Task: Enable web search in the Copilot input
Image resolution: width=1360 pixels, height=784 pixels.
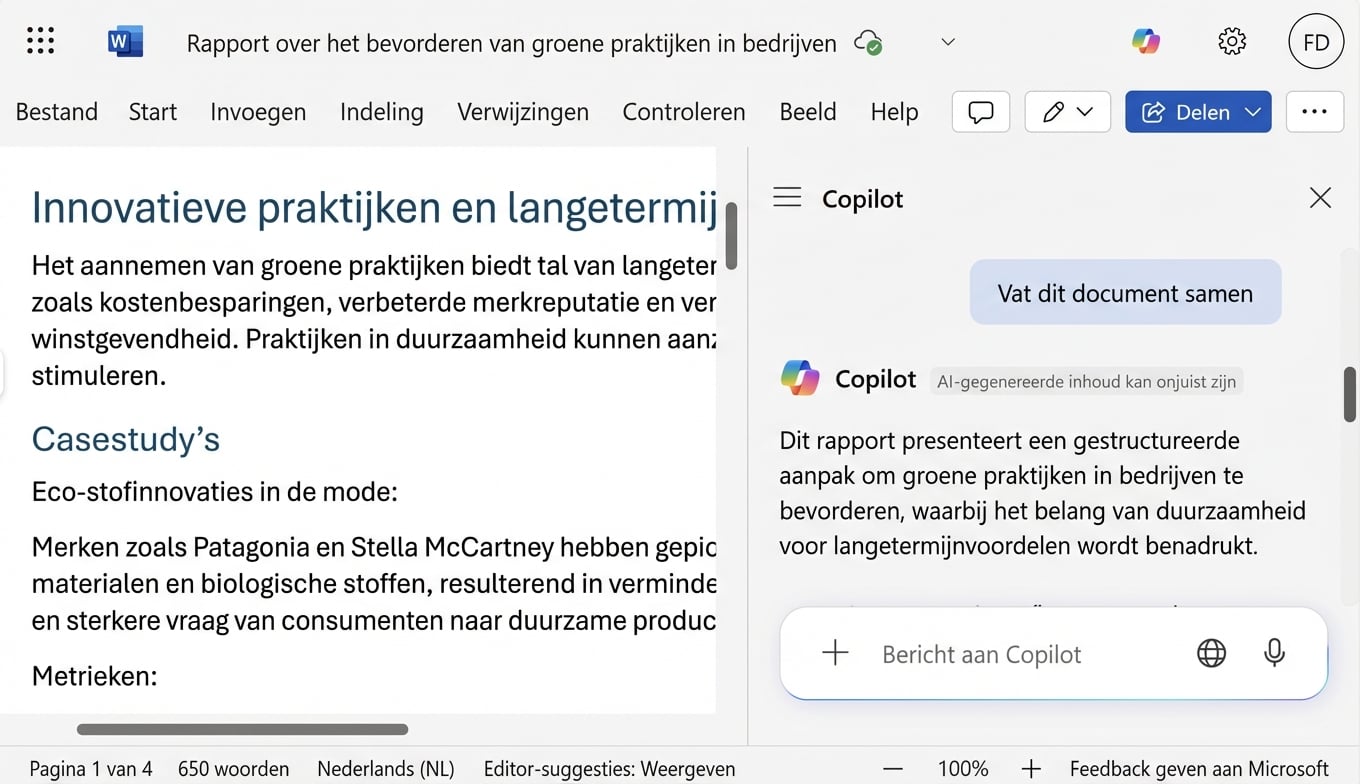Action: [1211, 653]
